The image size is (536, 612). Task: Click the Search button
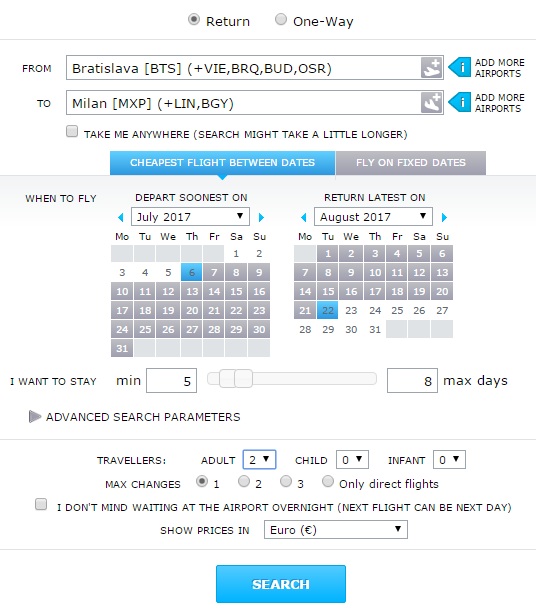click(281, 584)
